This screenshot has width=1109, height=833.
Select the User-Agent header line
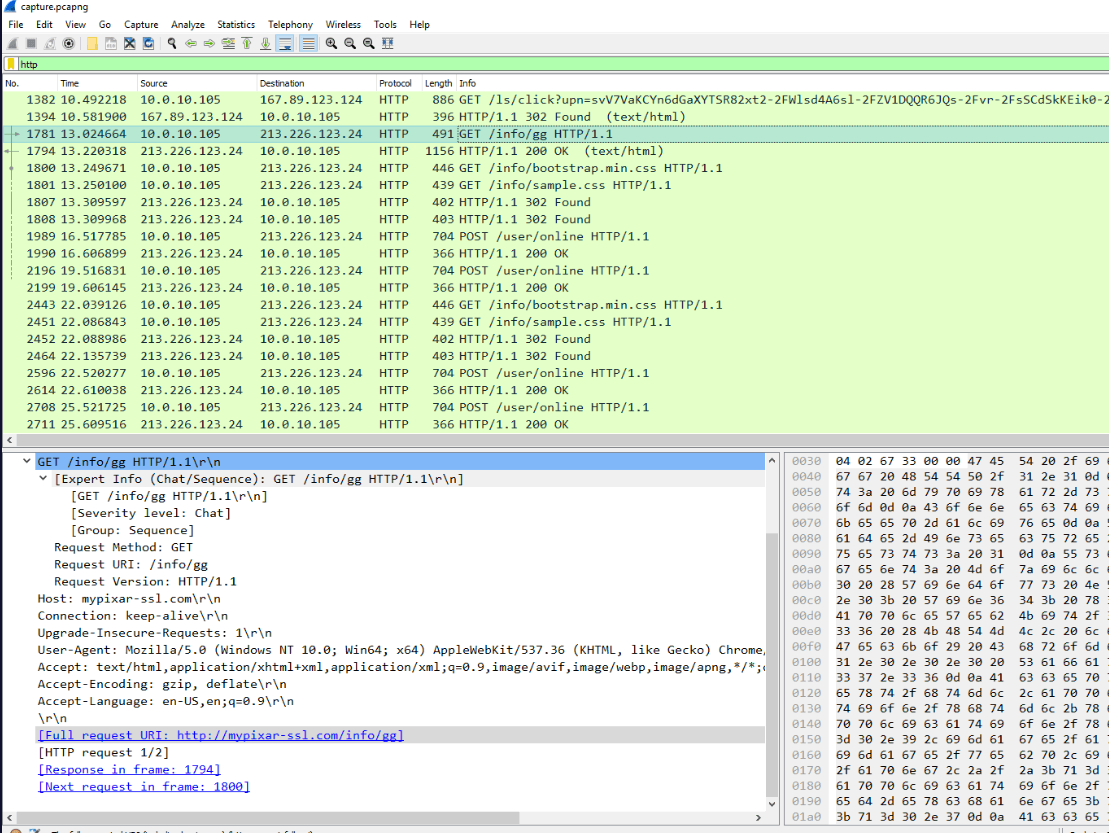(400, 650)
